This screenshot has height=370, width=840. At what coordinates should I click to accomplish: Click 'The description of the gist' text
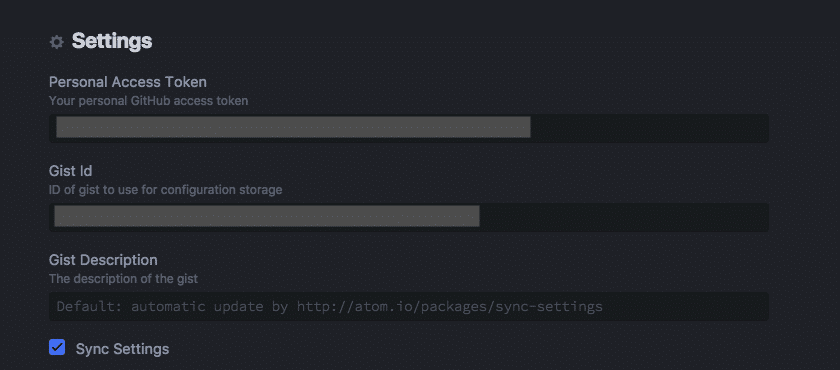[123, 278]
